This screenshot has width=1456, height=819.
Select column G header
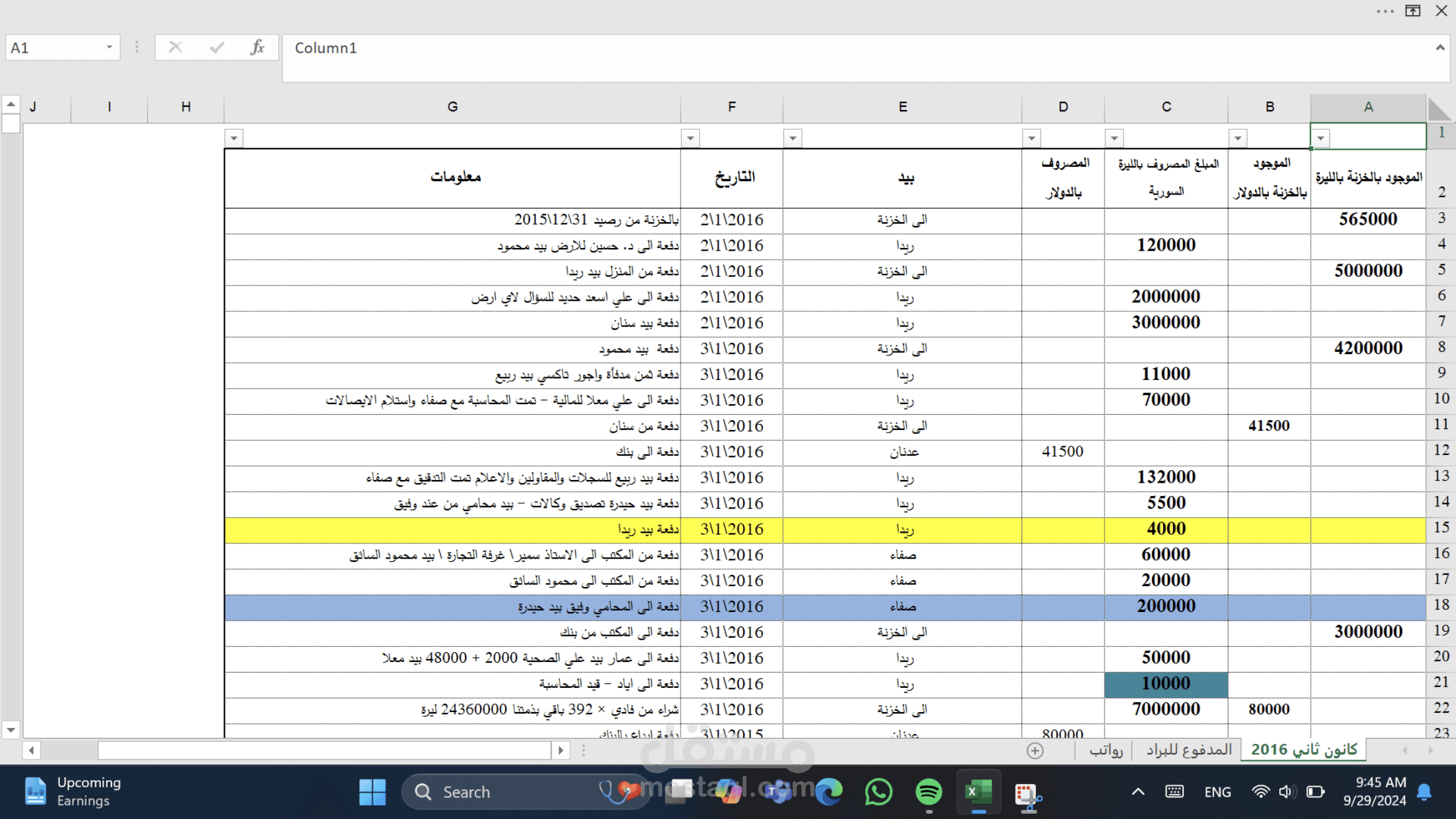pos(452,107)
